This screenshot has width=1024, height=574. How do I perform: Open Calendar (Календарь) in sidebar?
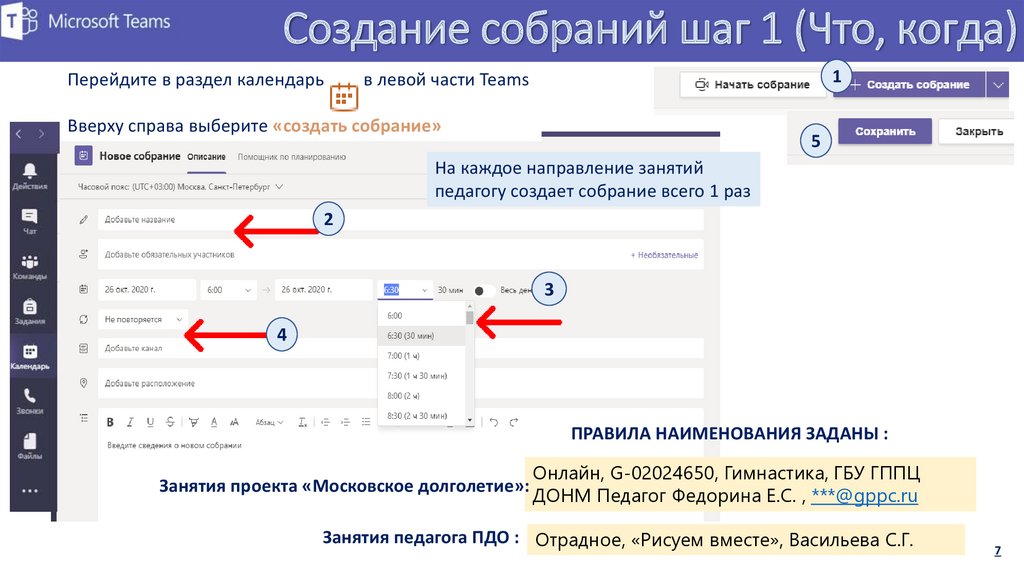(29, 357)
